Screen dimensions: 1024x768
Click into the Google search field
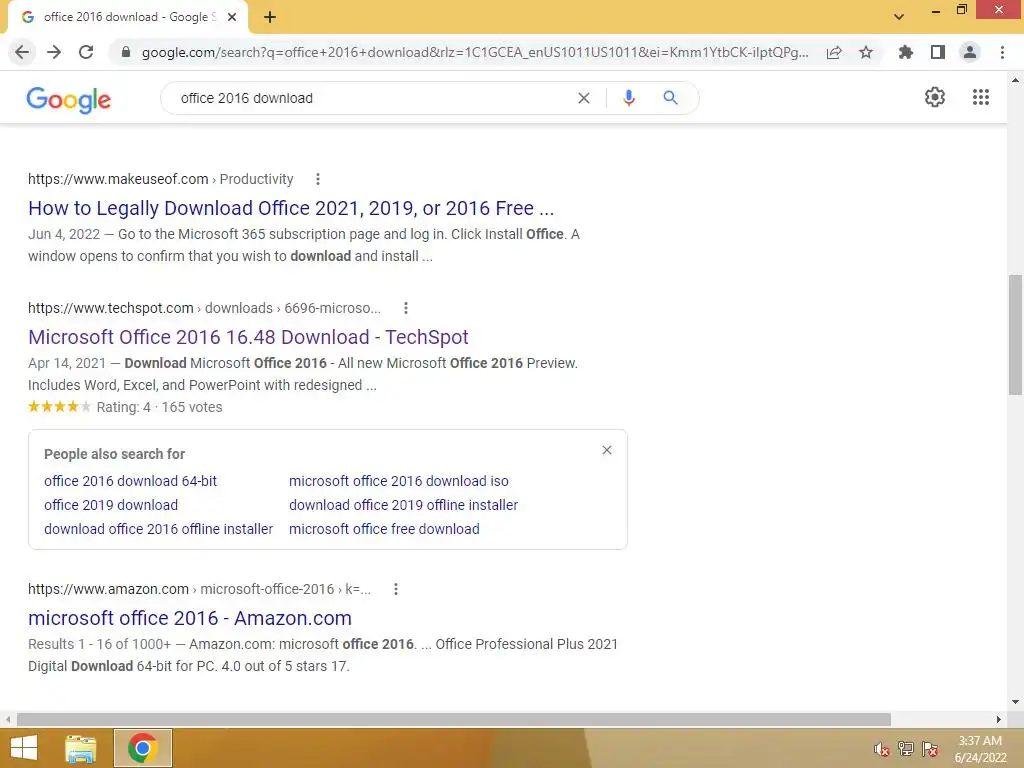point(372,98)
